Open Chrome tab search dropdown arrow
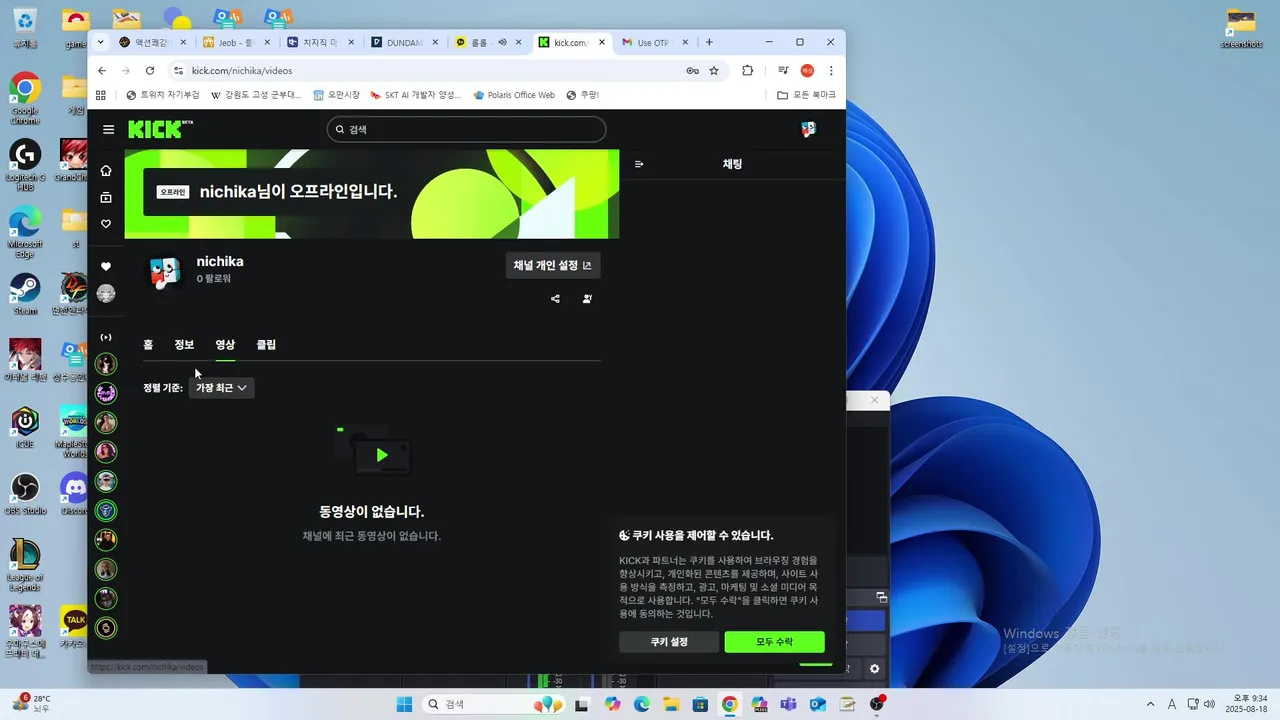This screenshot has height=720, width=1280. (x=100, y=42)
